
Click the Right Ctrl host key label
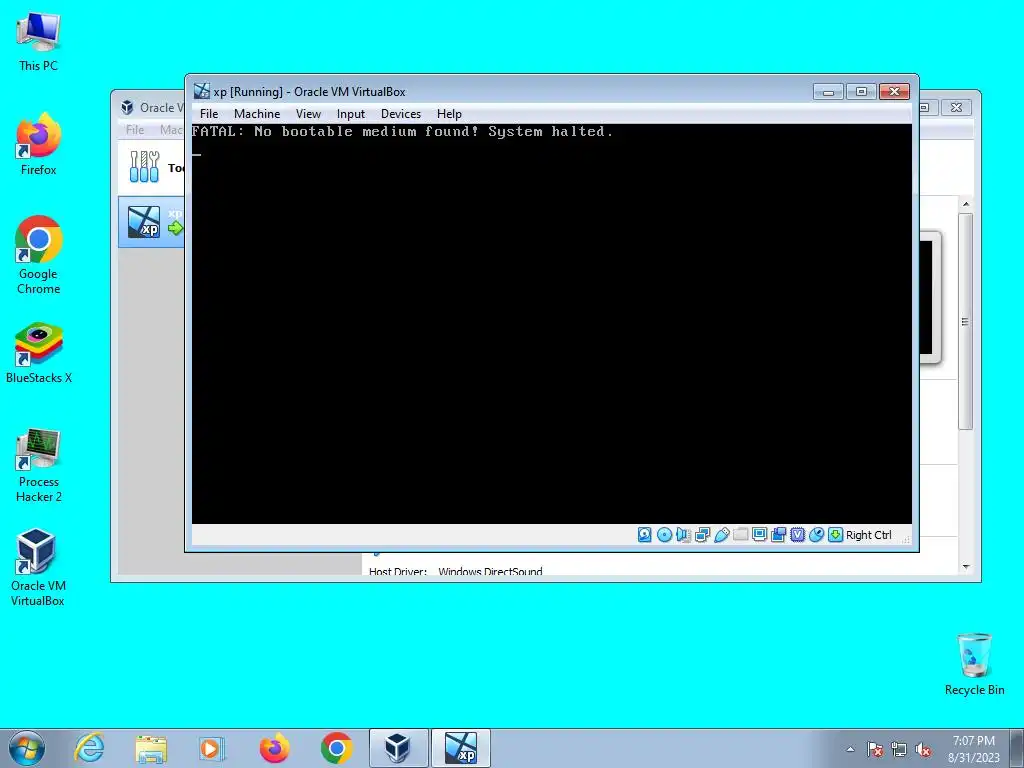(x=869, y=535)
